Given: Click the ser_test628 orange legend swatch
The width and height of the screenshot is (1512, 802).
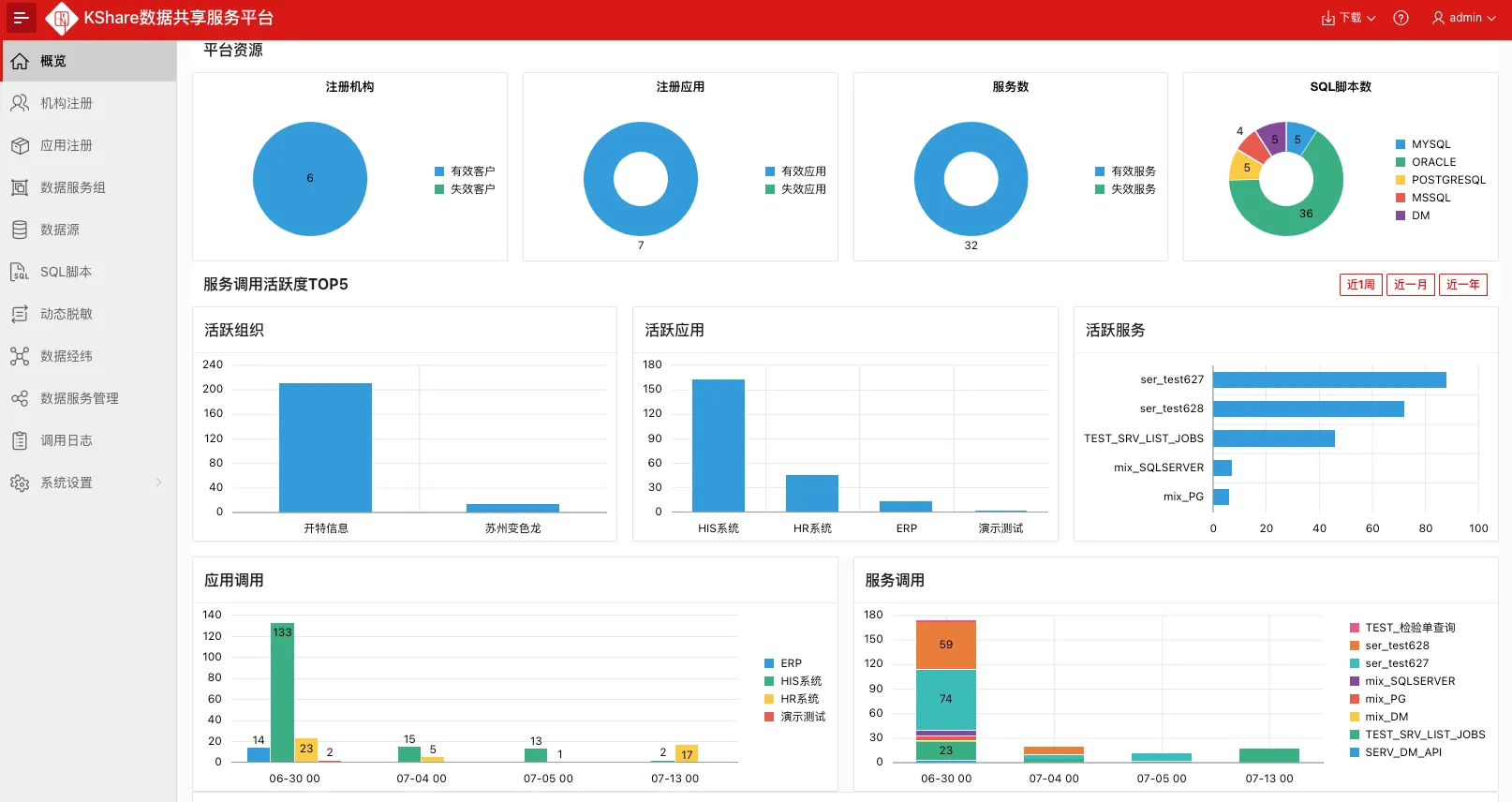Looking at the screenshot, I should click(x=1355, y=646).
